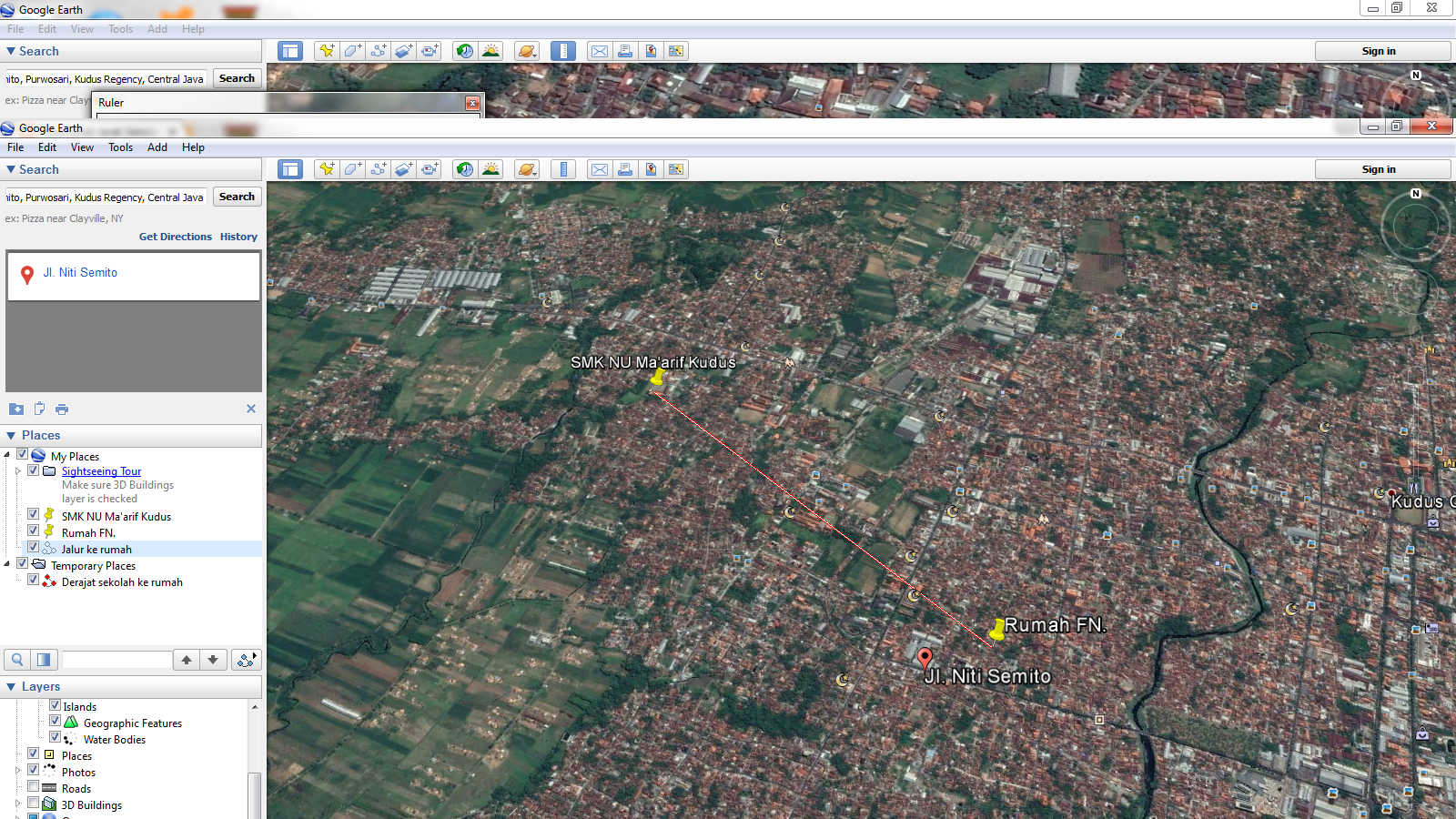This screenshot has height=819, width=1456.
Task: Uncheck the My Places checkbox
Action: pyautogui.click(x=22, y=454)
